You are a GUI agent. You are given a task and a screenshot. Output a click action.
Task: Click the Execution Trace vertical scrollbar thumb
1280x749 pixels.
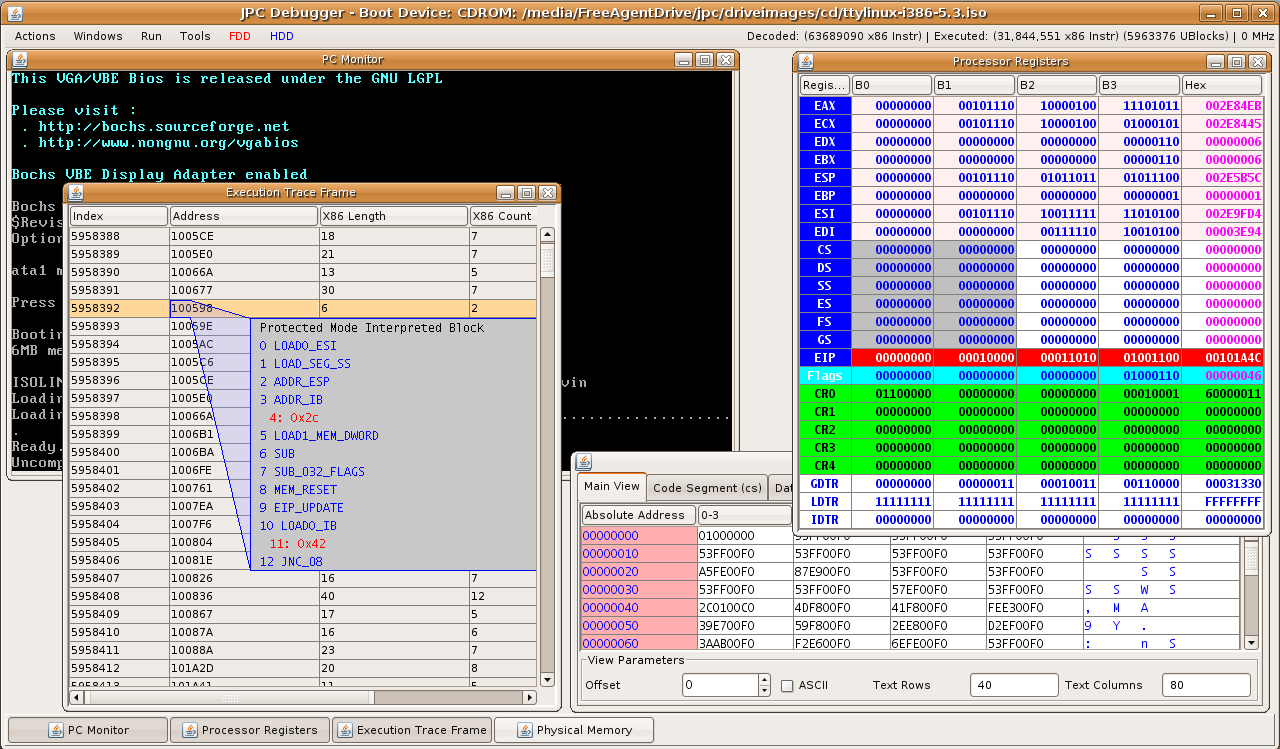tap(547, 262)
